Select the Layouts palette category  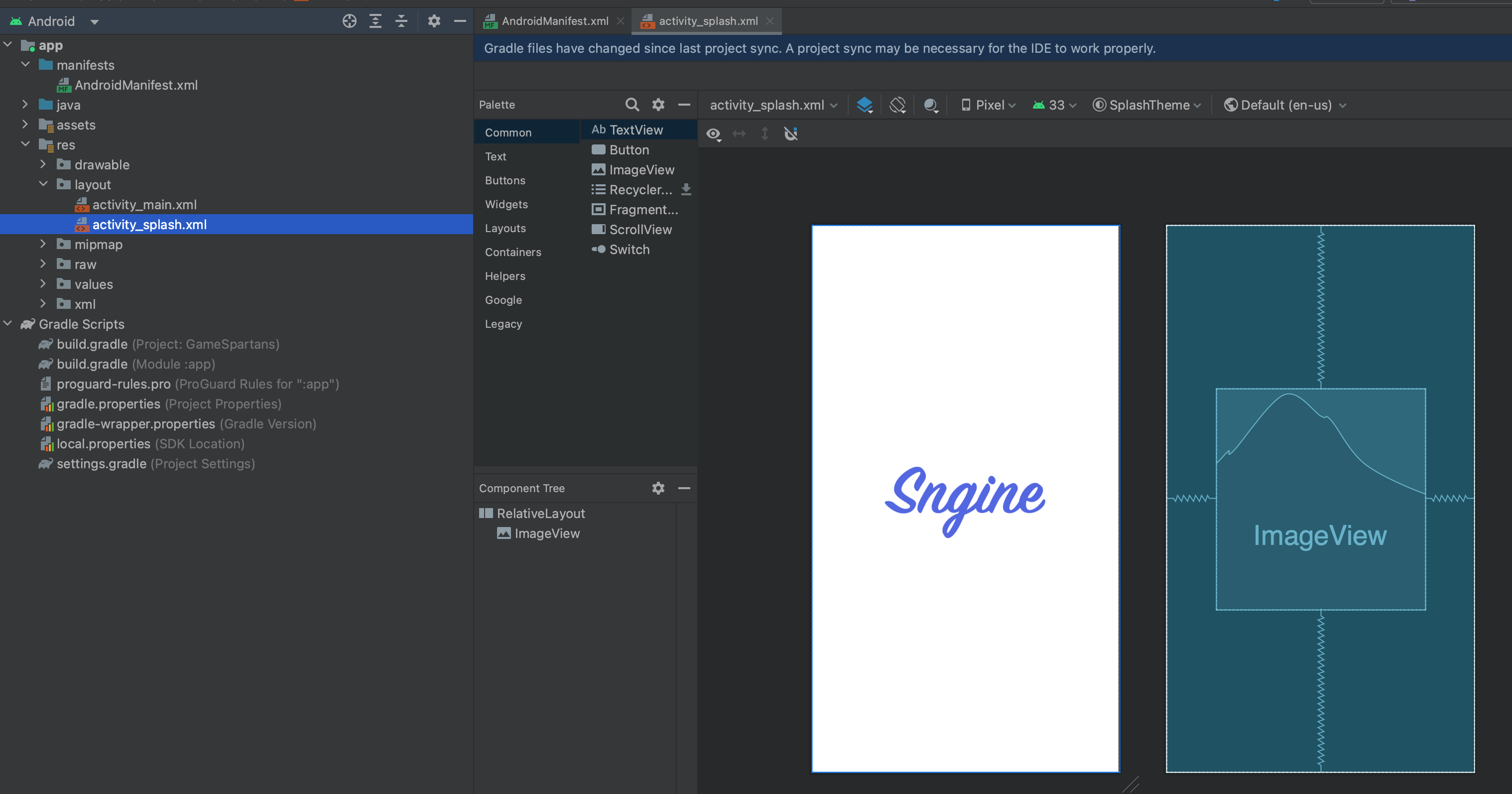pos(505,228)
